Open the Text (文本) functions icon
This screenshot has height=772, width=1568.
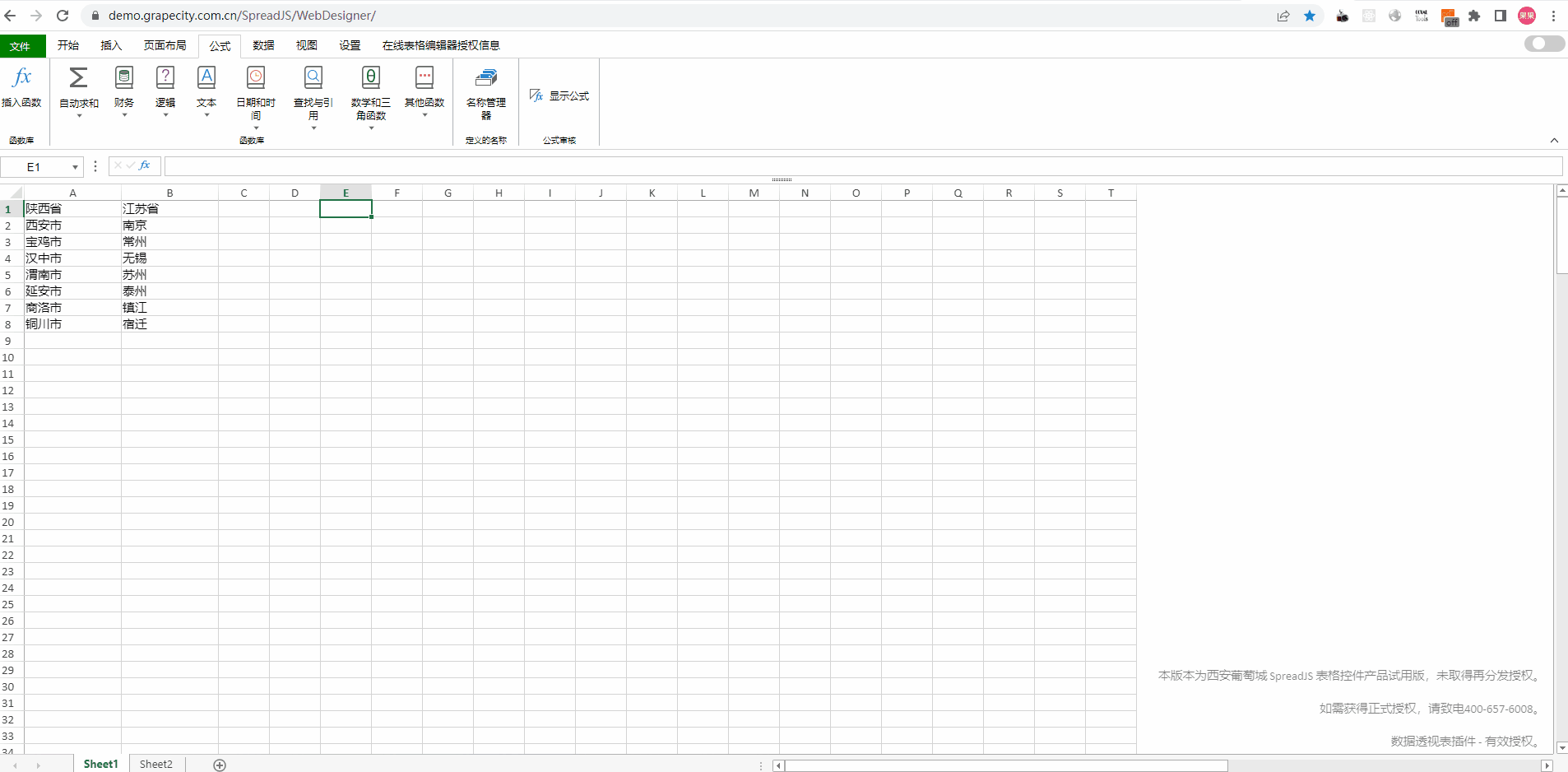pyautogui.click(x=206, y=77)
